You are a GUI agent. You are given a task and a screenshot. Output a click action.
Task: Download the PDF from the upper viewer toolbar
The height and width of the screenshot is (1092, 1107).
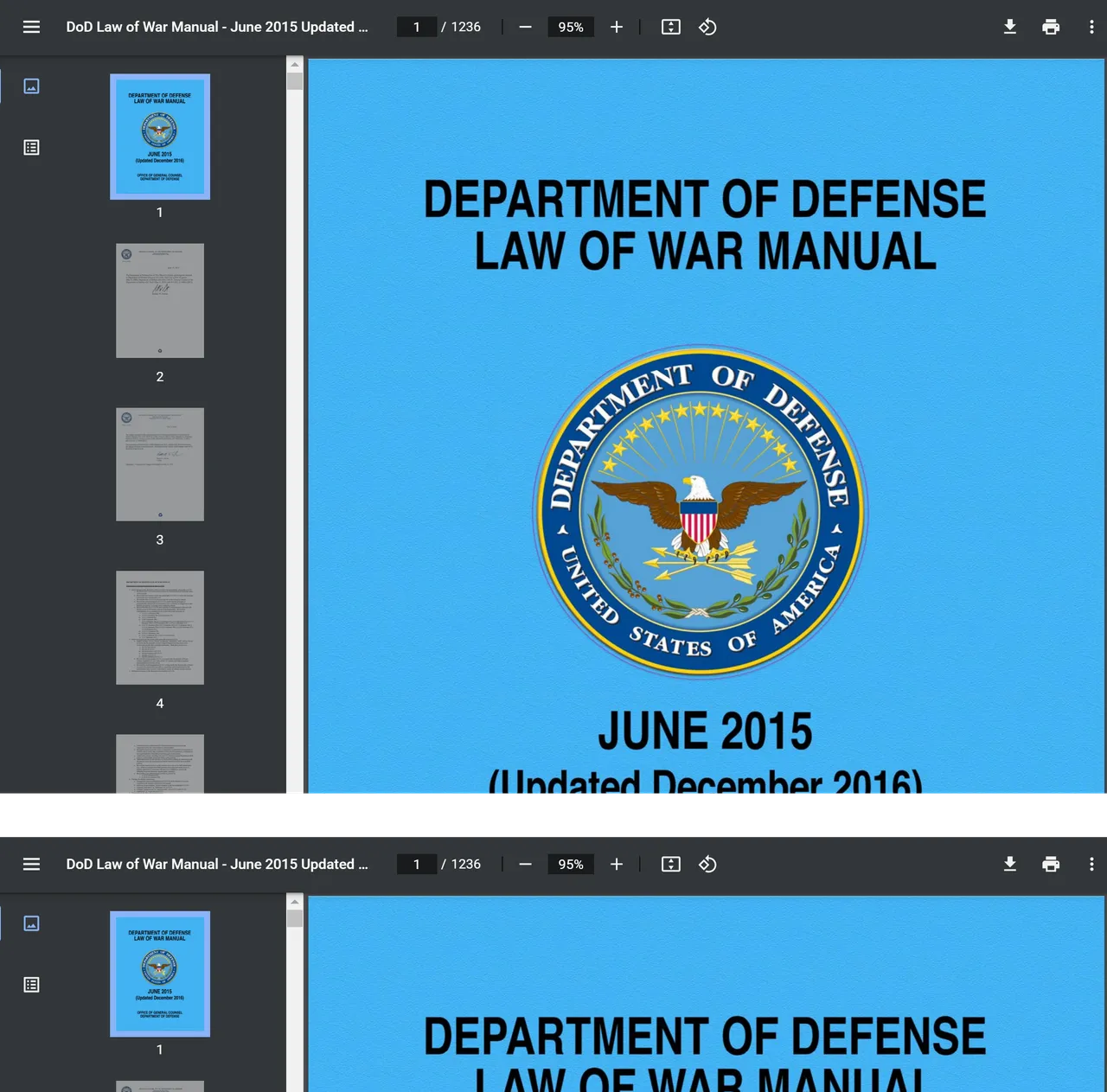(1010, 27)
